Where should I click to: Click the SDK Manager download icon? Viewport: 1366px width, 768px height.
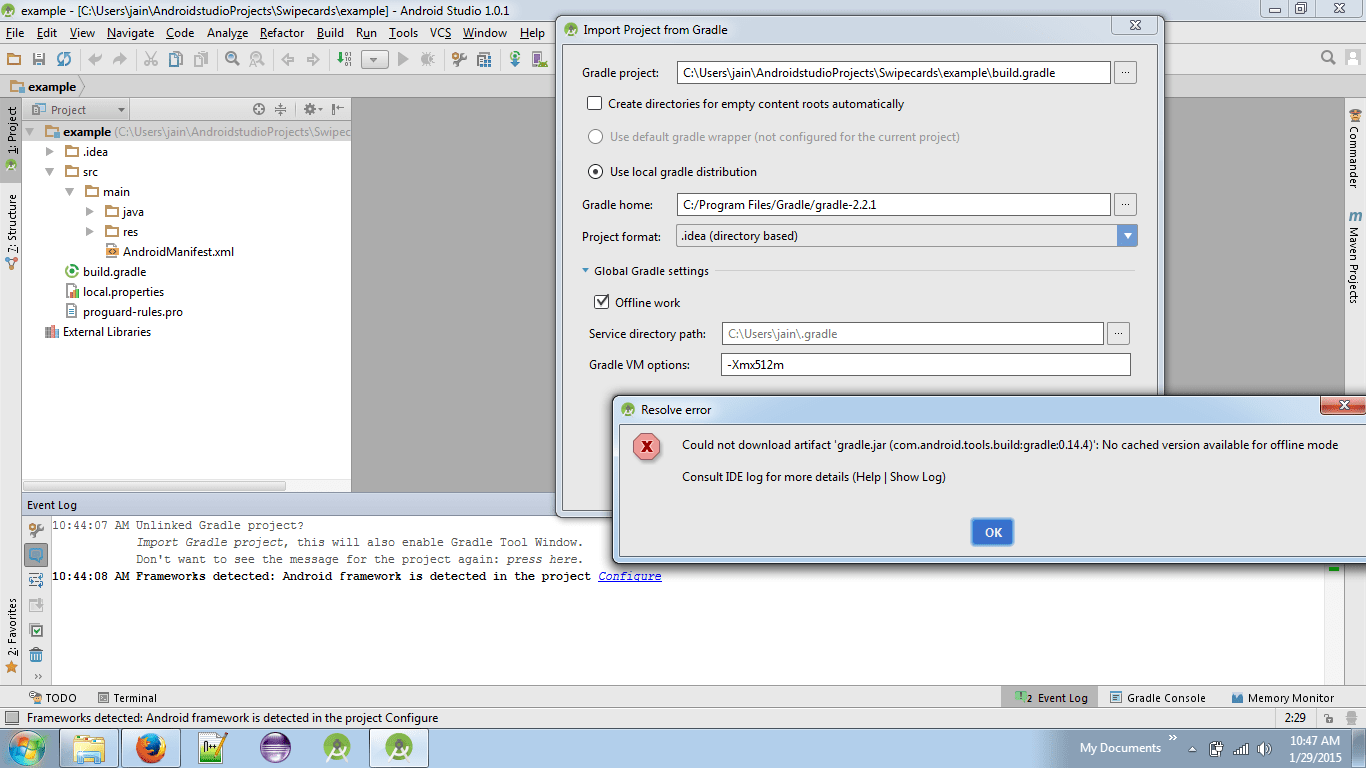[x=515, y=60]
